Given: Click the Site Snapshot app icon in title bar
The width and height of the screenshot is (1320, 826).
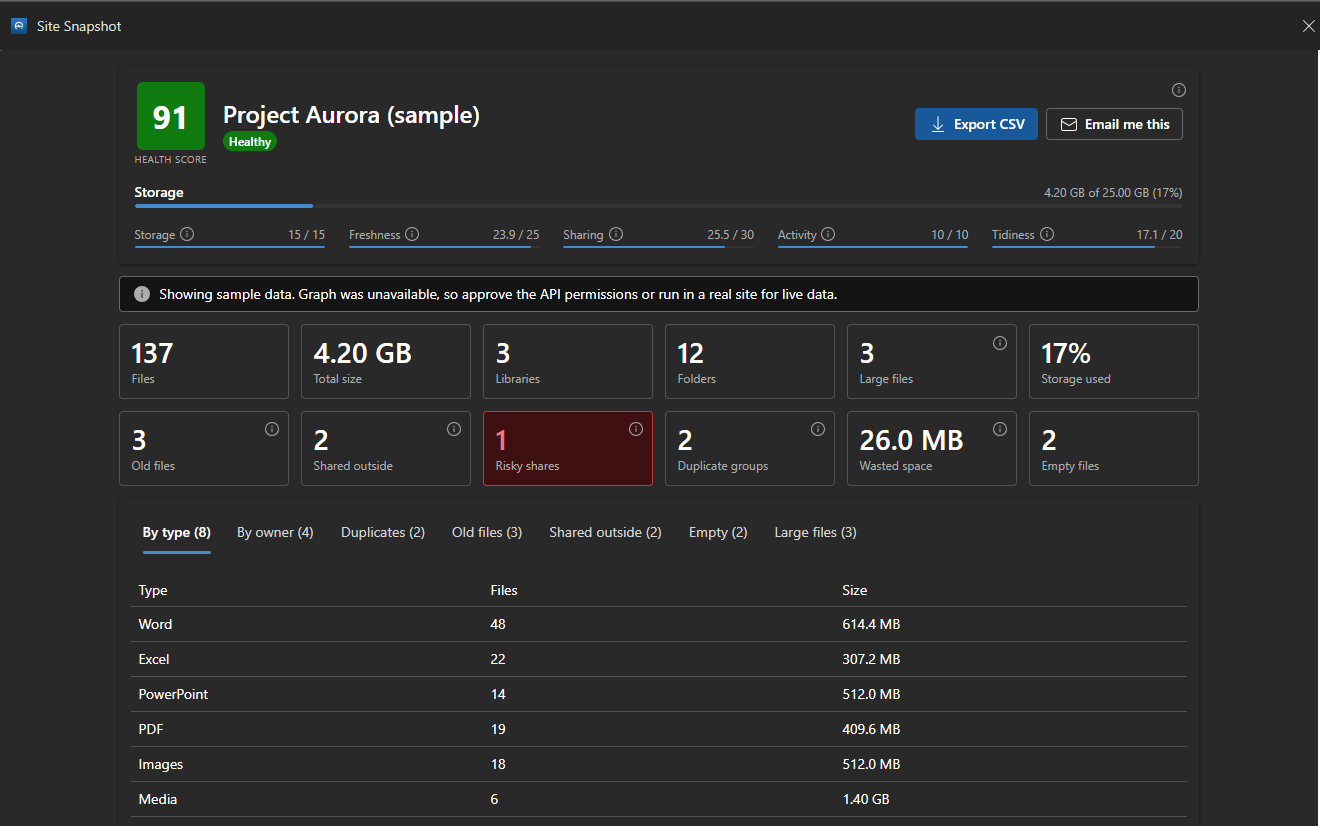Looking at the screenshot, I should point(19,26).
